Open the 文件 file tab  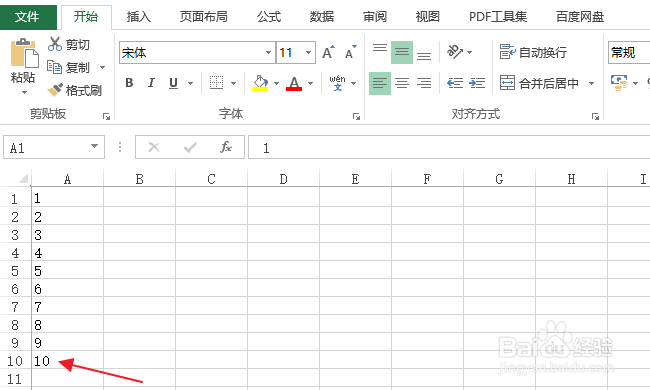(28, 17)
